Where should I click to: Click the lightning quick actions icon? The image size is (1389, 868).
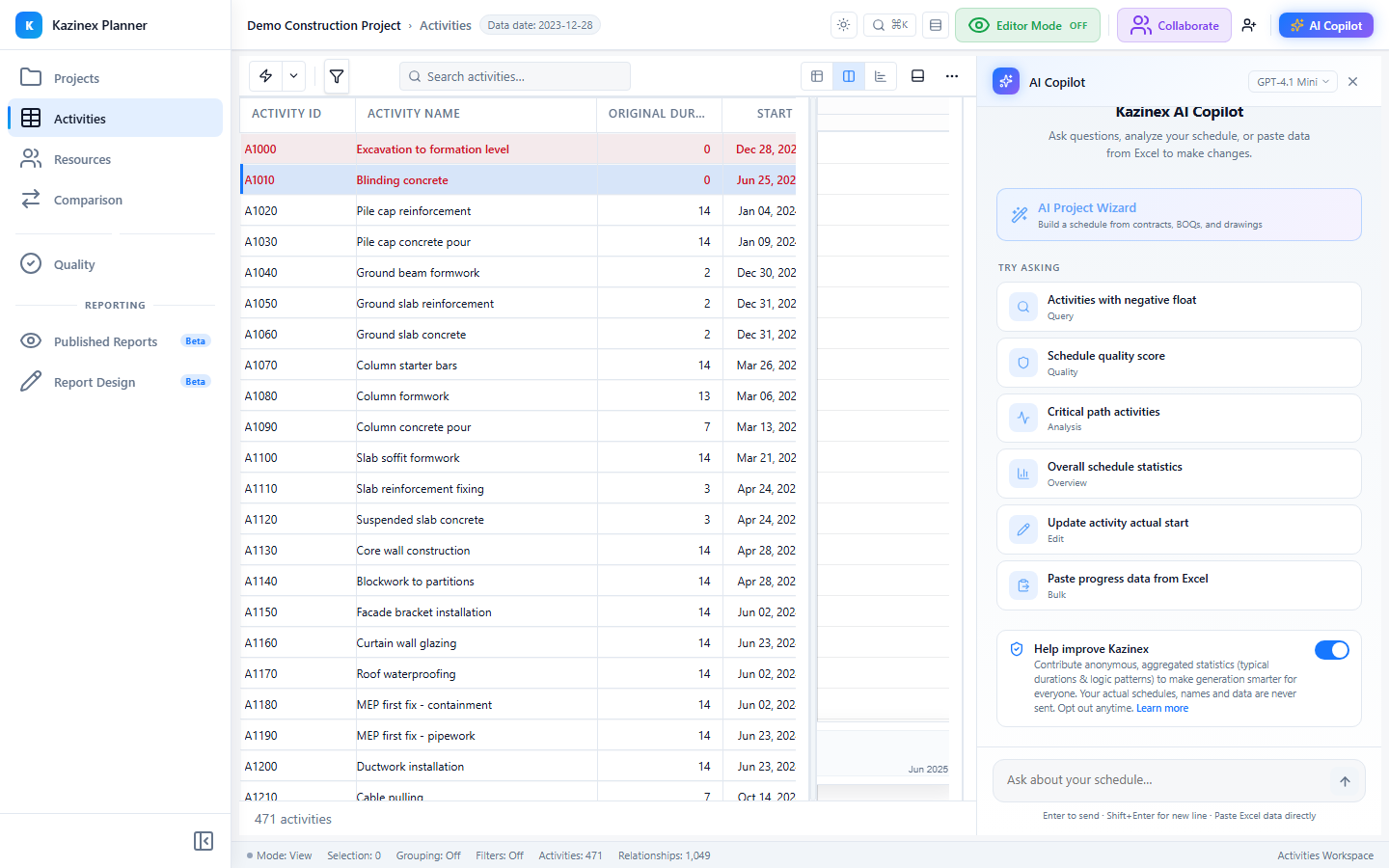pos(265,76)
